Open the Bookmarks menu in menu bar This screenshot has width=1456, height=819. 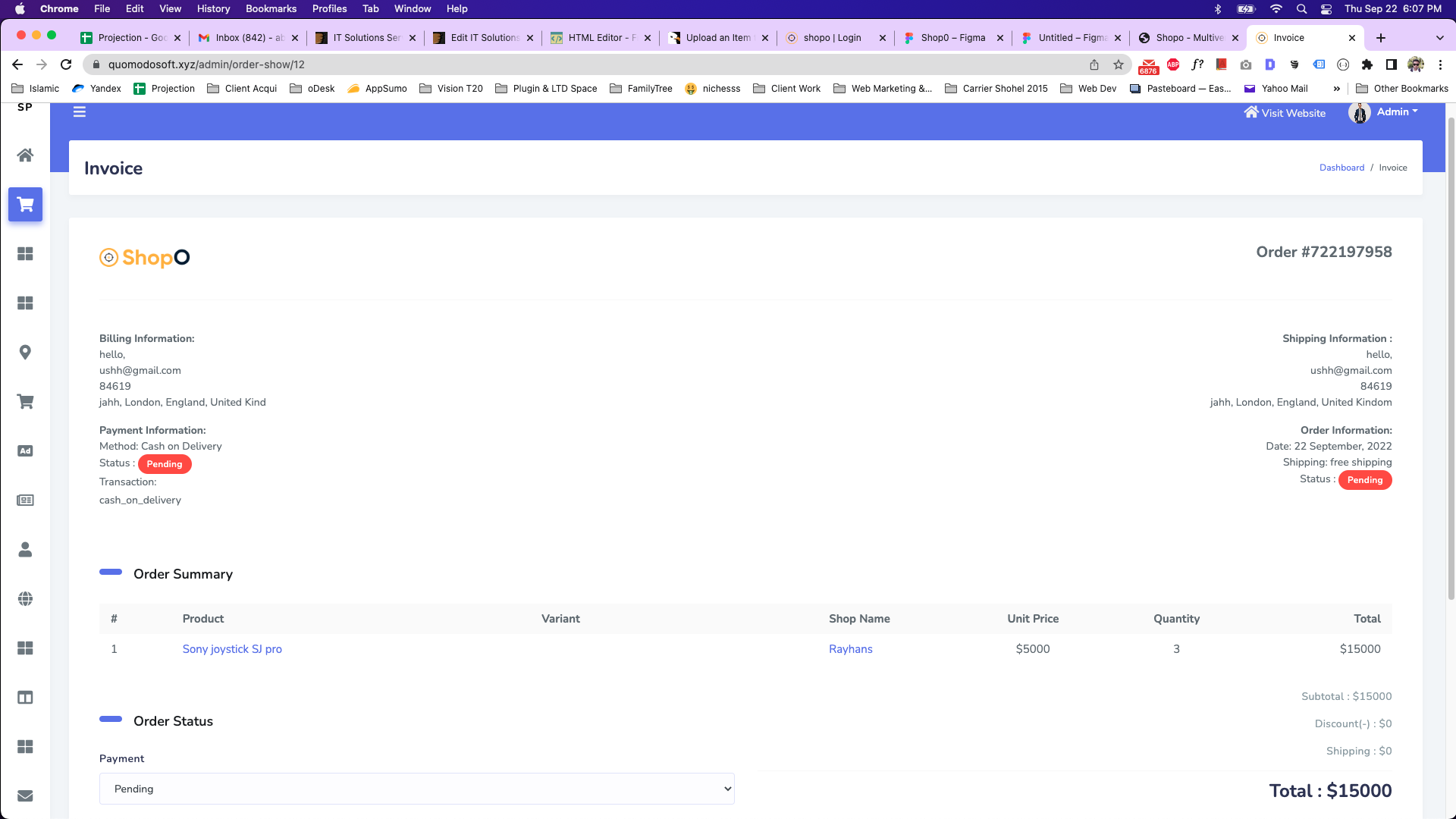[271, 8]
